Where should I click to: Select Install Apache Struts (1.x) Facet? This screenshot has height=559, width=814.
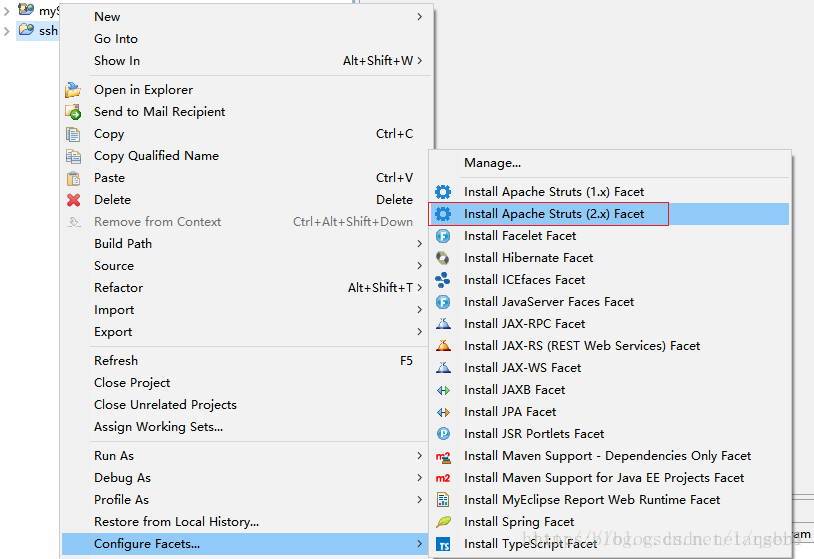610,192
